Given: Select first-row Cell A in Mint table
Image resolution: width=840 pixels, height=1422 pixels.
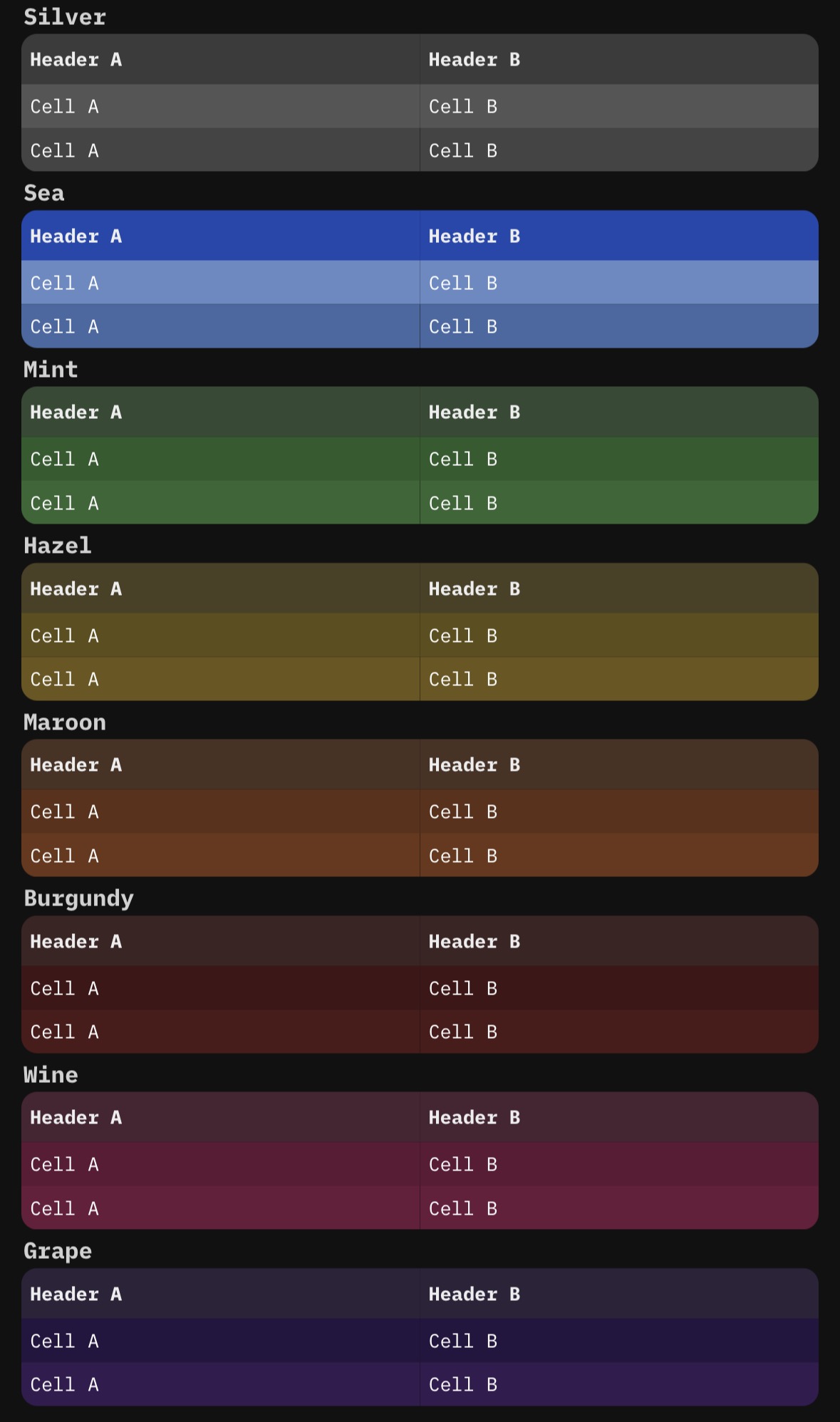Looking at the screenshot, I should (64, 460).
